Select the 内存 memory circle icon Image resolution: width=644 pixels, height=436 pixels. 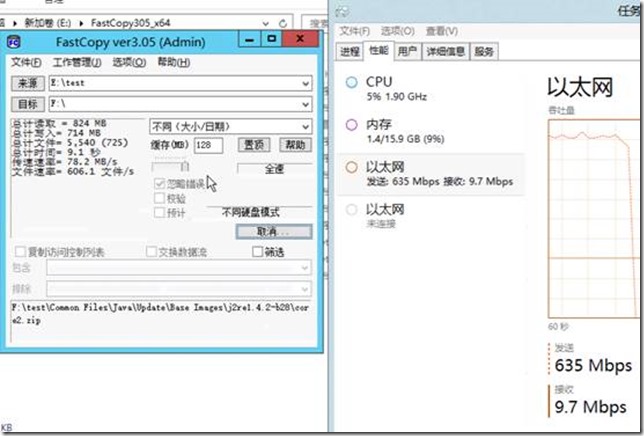pos(352,125)
